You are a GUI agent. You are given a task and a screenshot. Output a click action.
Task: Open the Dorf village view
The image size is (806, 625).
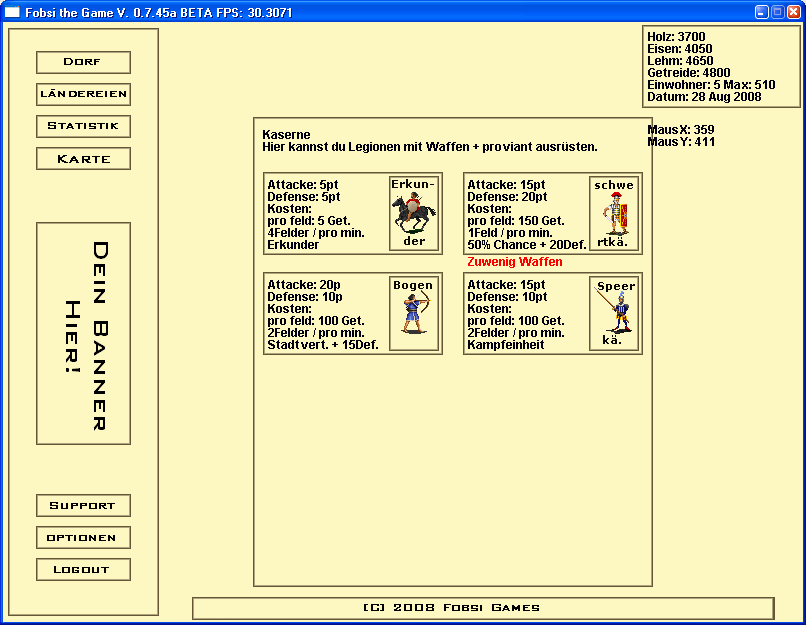click(x=83, y=62)
